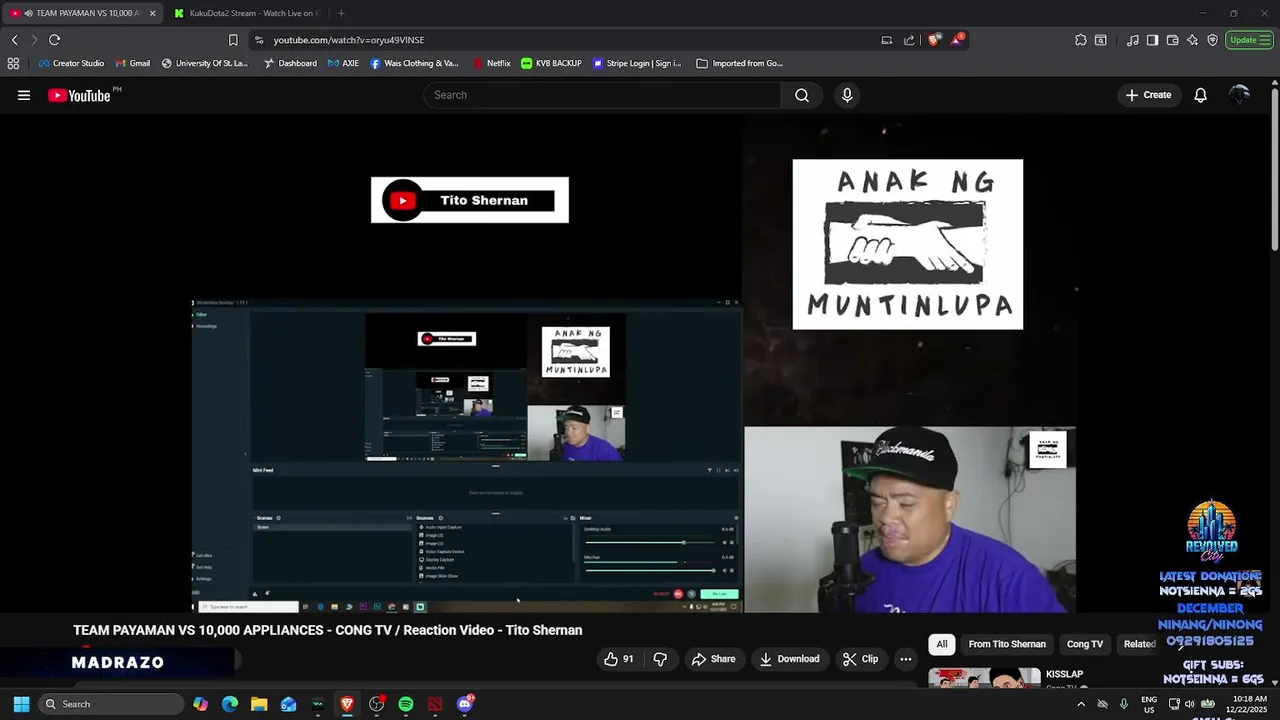The image size is (1280, 720).
Task: Share page icon in address bar
Action: pyautogui.click(x=909, y=40)
